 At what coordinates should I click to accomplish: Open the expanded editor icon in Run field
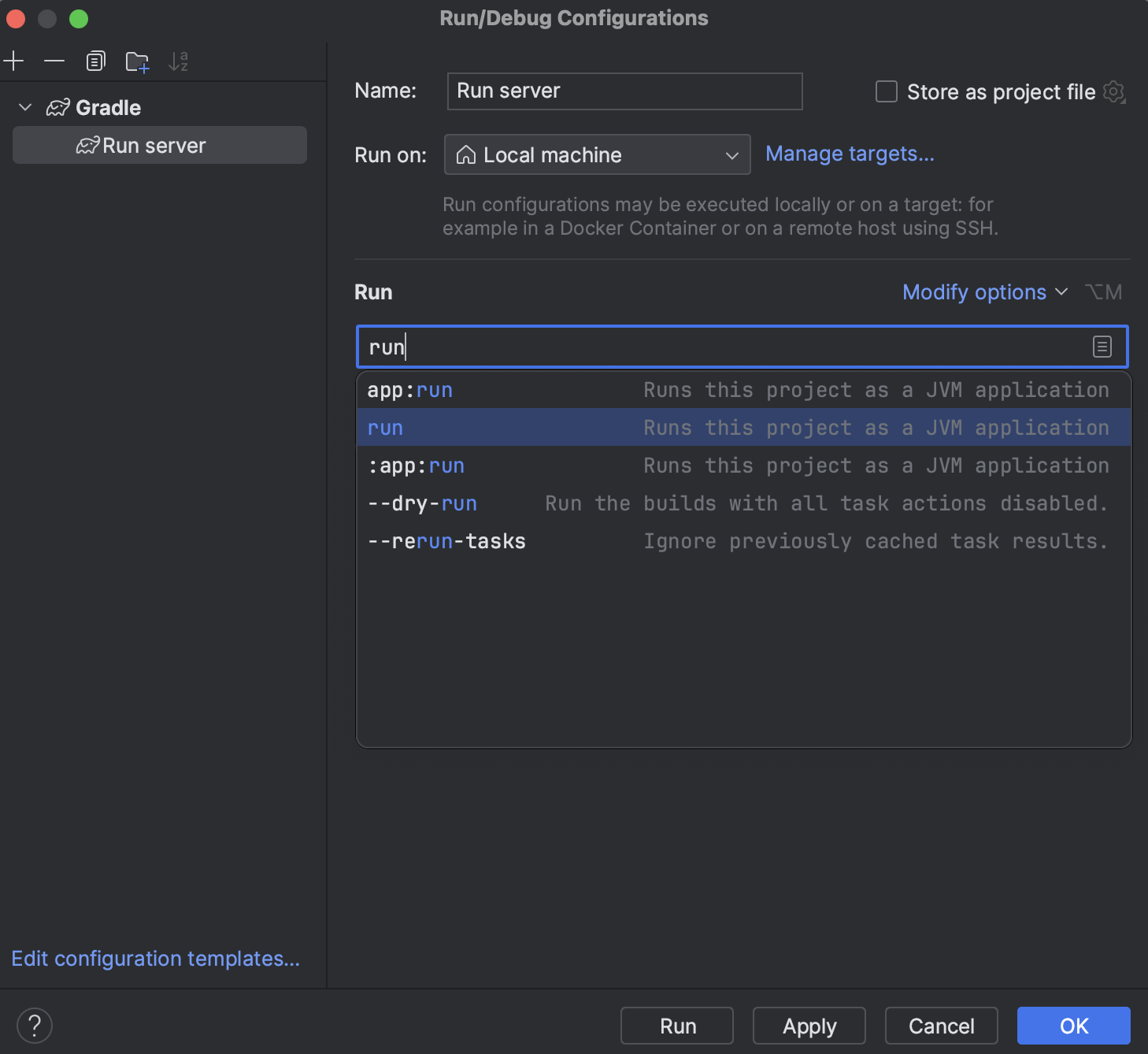[x=1102, y=346]
